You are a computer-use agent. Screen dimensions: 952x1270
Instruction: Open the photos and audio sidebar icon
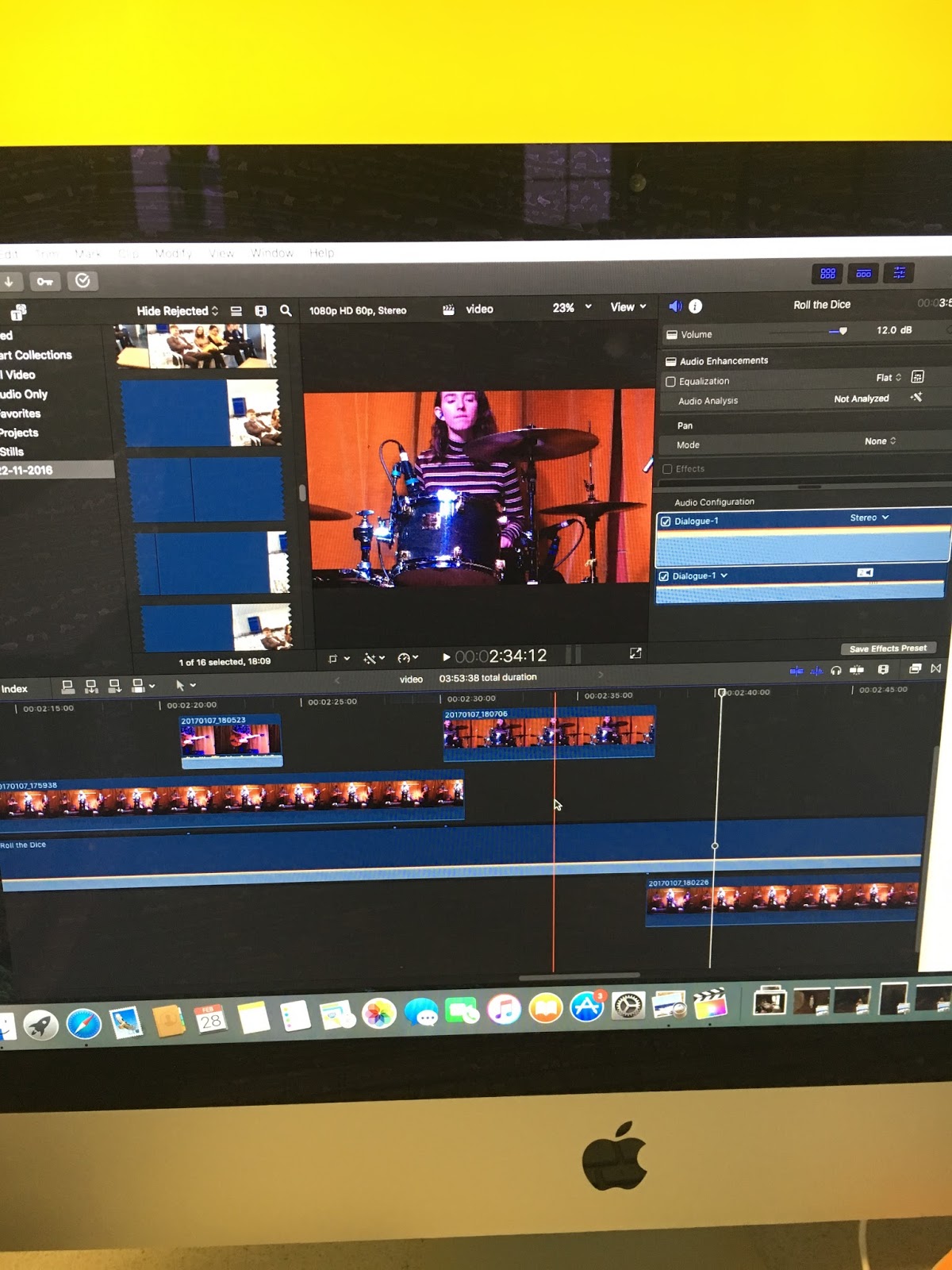19,312
